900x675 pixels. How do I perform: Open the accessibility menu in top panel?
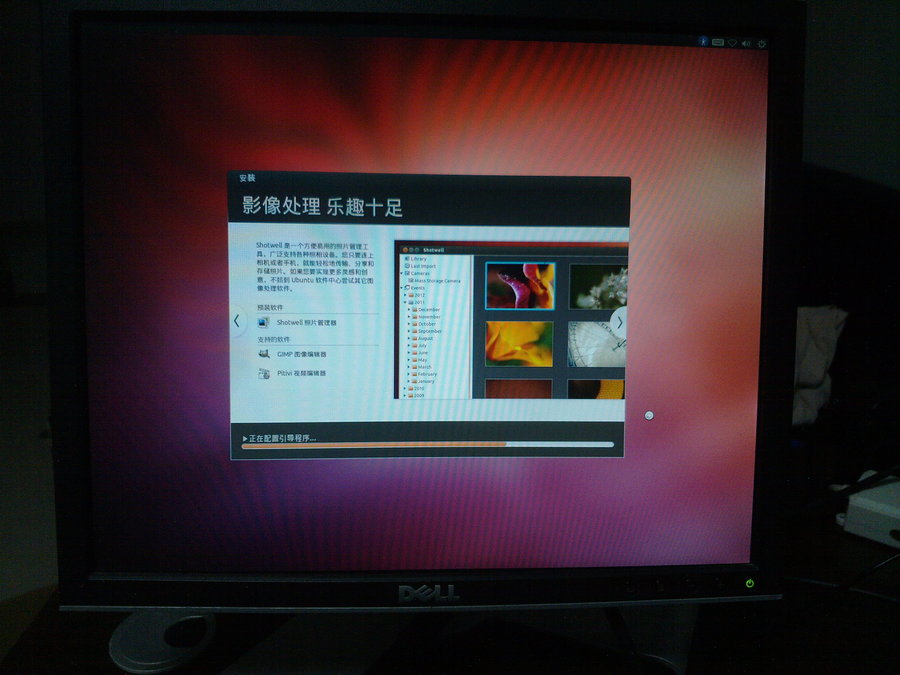[703, 43]
